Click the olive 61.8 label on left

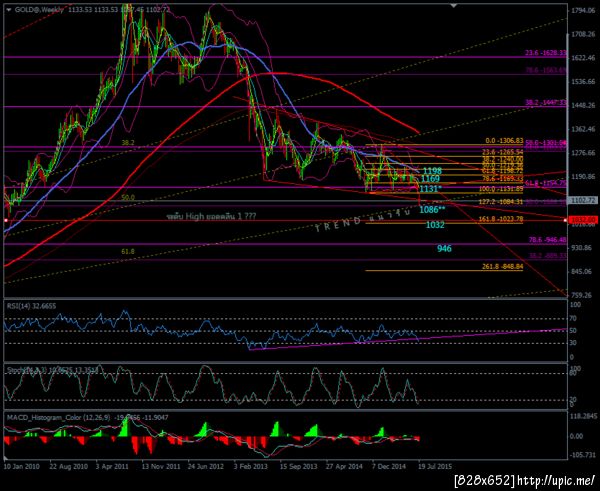128,251
